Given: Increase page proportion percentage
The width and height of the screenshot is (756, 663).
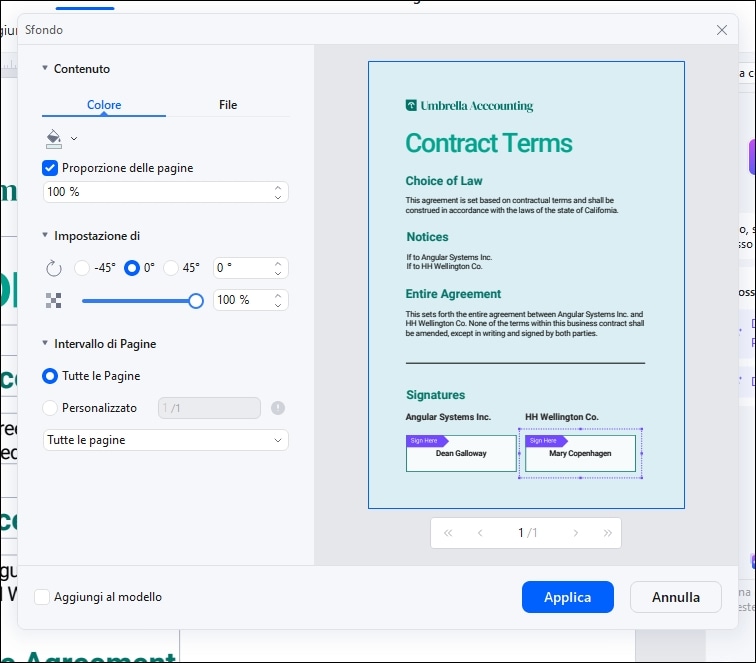Looking at the screenshot, I should tap(278, 188).
